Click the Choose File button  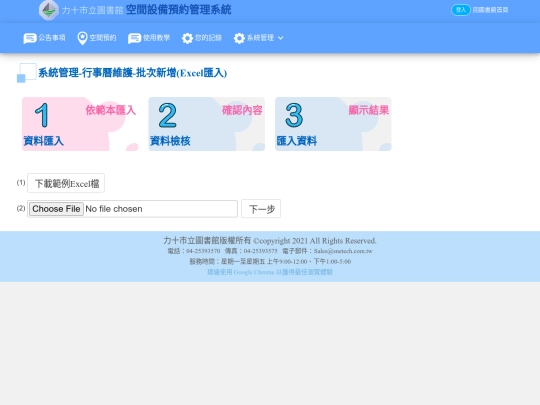click(56, 209)
